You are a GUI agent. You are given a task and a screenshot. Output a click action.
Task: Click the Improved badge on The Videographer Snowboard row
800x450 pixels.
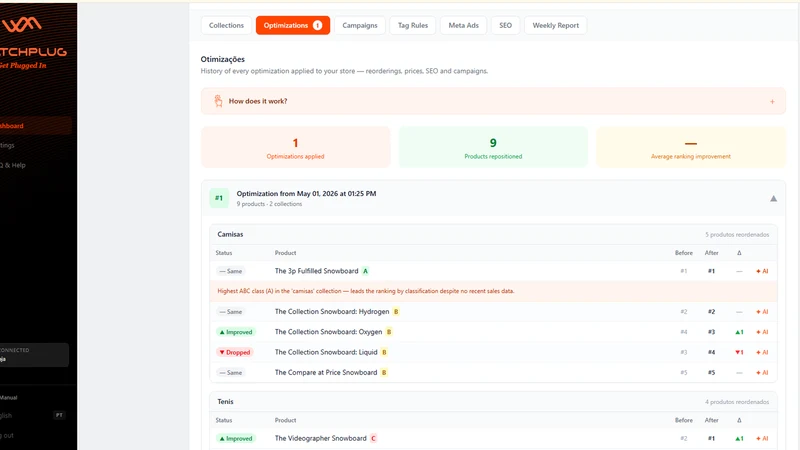(x=236, y=439)
